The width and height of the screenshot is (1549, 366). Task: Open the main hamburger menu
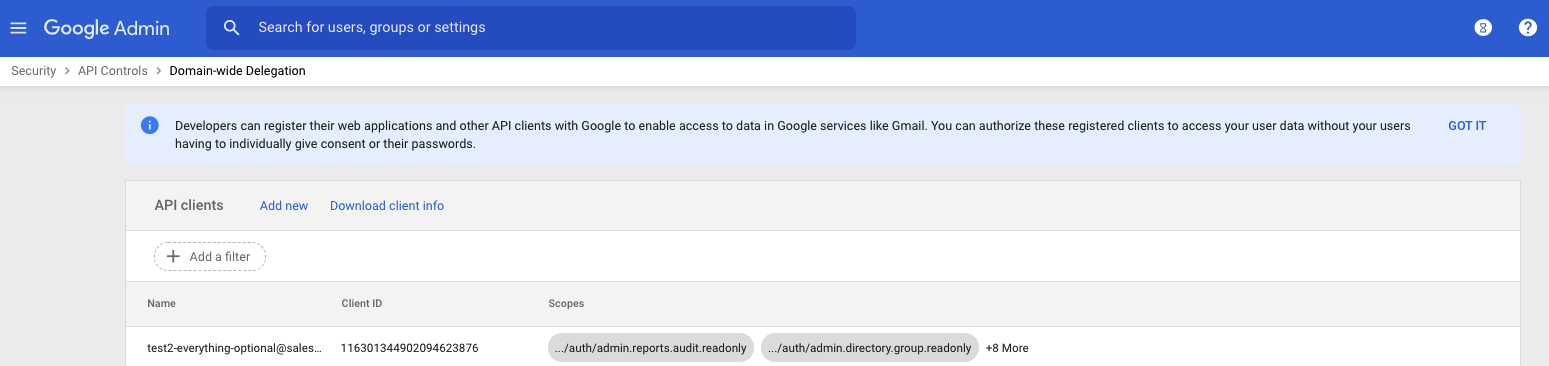(18, 28)
